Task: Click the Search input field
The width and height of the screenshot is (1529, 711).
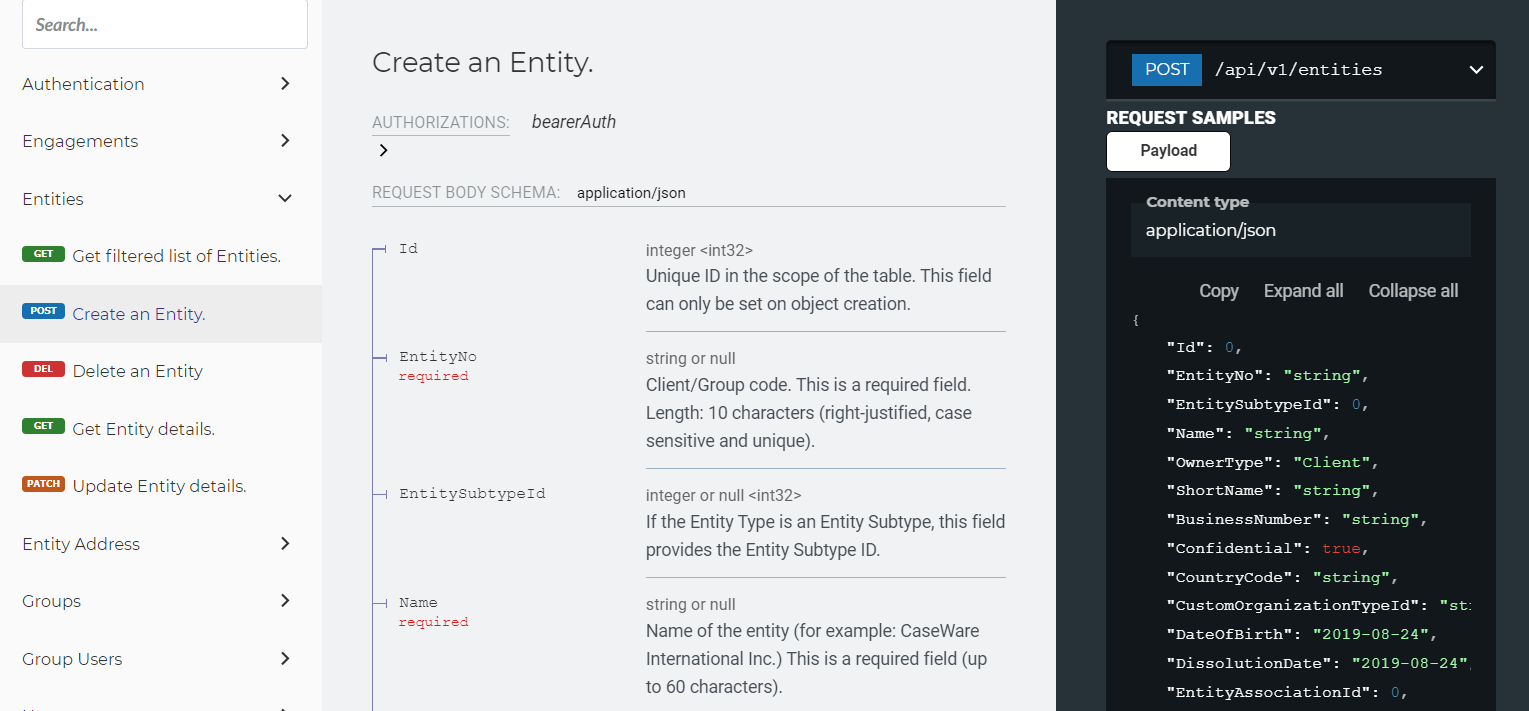Action: pyautogui.click(x=164, y=25)
